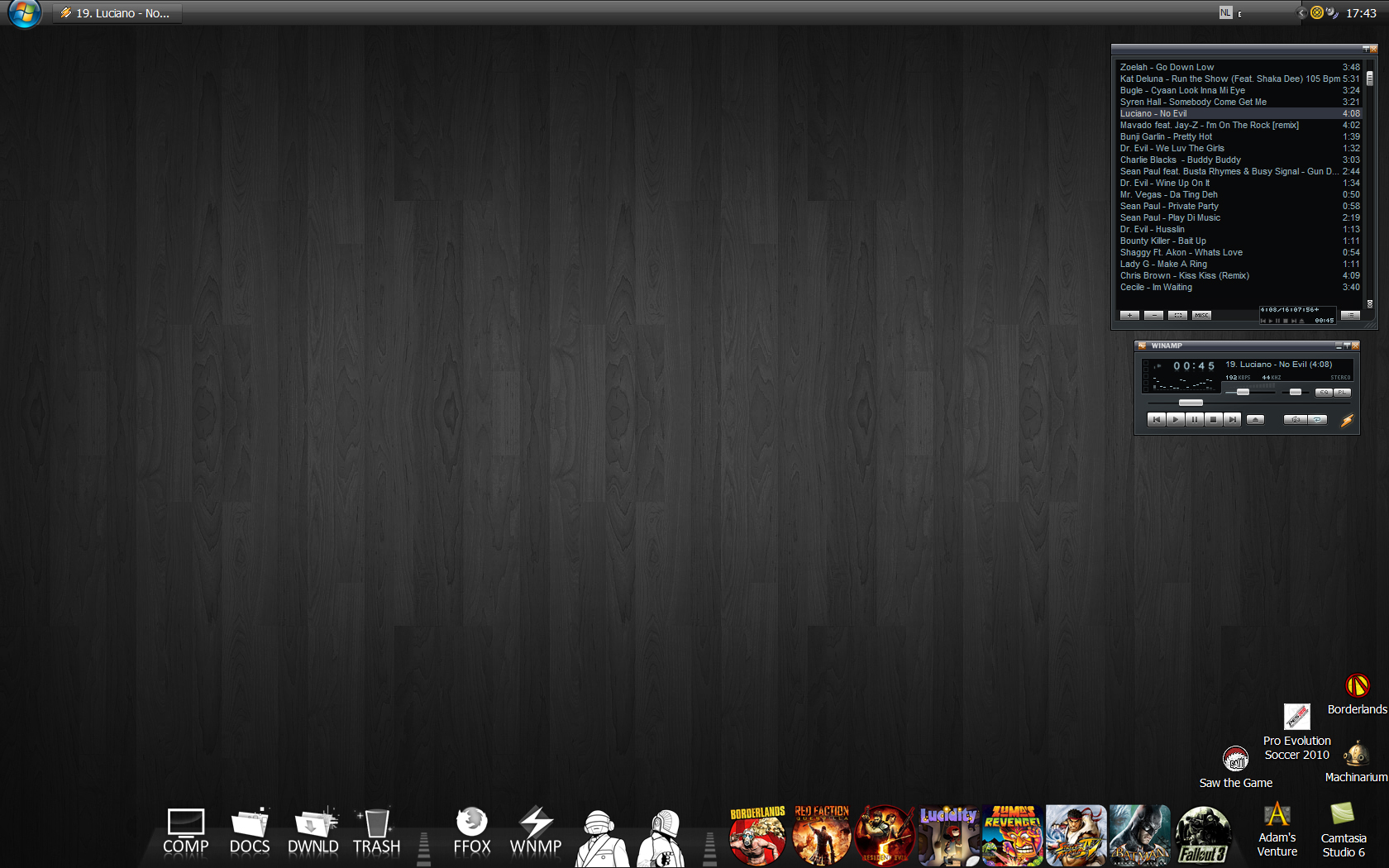The width and height of the screenshot is (1389, 868).
Task: Select 'Cecile - Im Waiting' track
Action: point(1239,288)
